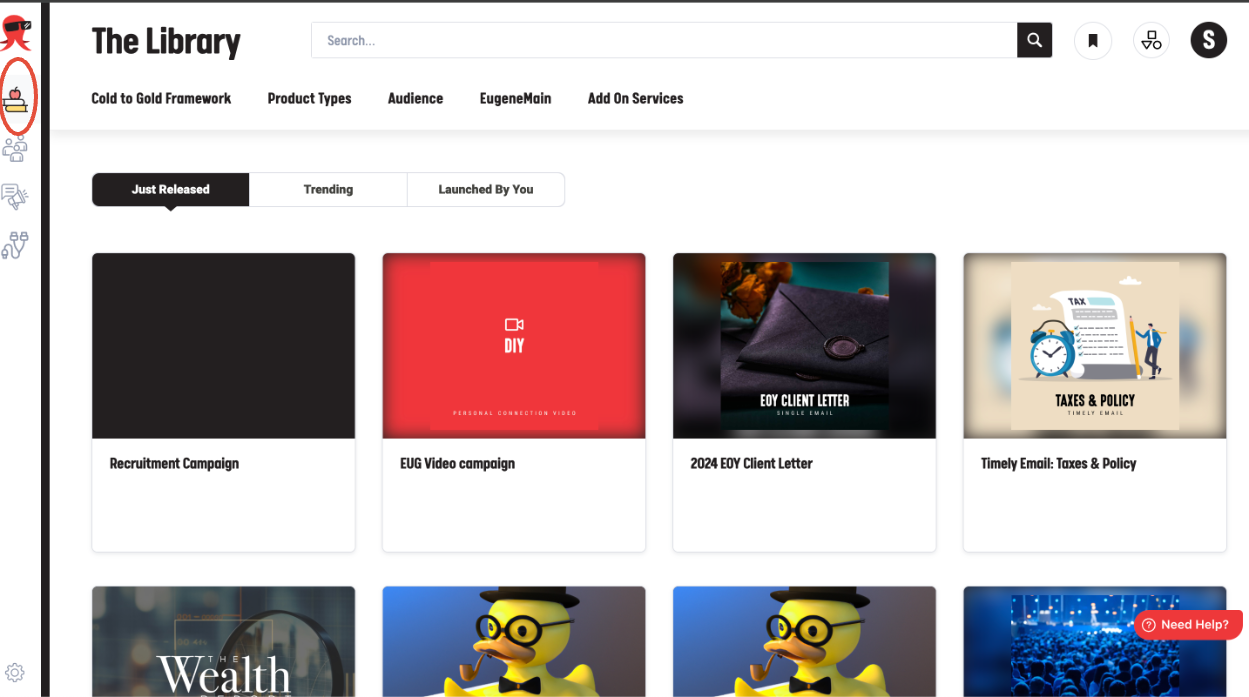Click the EUG Video campaign title
The image size is (1249, 697).
tap(457, 464)
